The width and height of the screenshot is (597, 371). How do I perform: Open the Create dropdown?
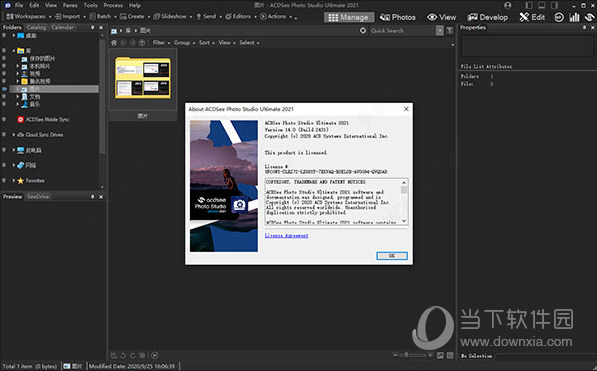point(134,16)
